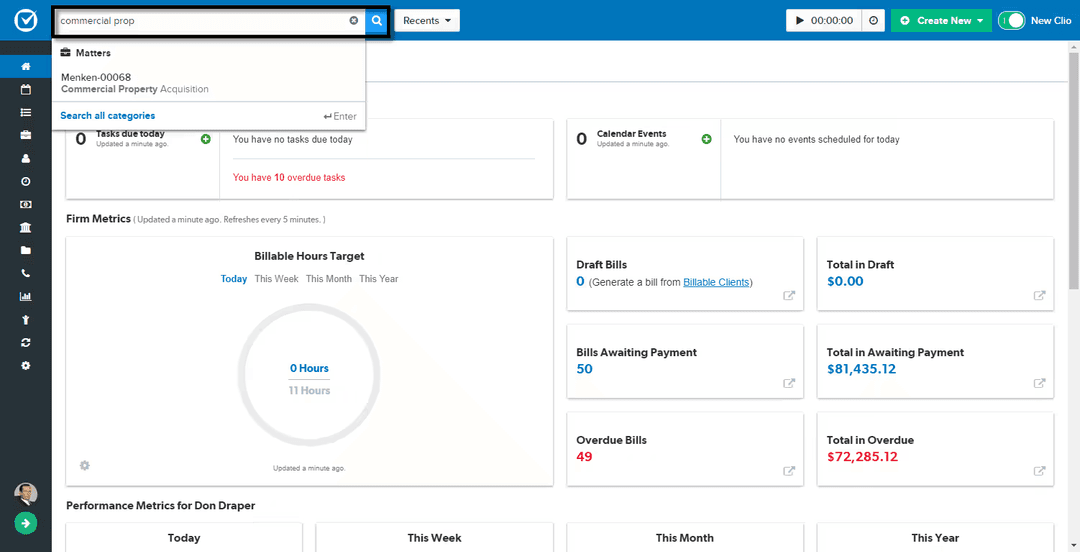Open Draft Bills external link icon
The width and height of the screenshot is (1080, 552).
tap(789, 296)
